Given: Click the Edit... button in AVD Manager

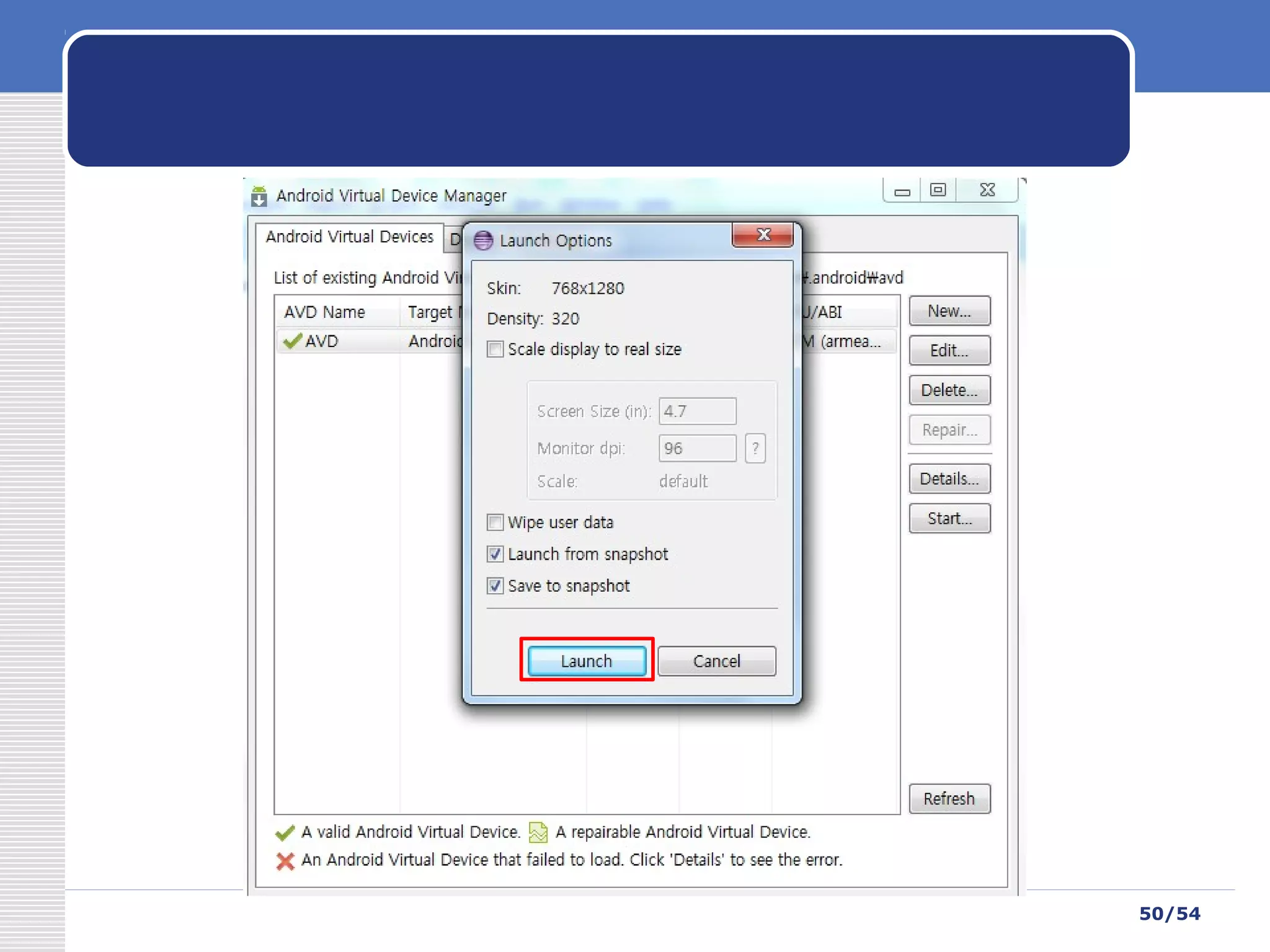Looking at the screenshot, I should tap(949, 350).
